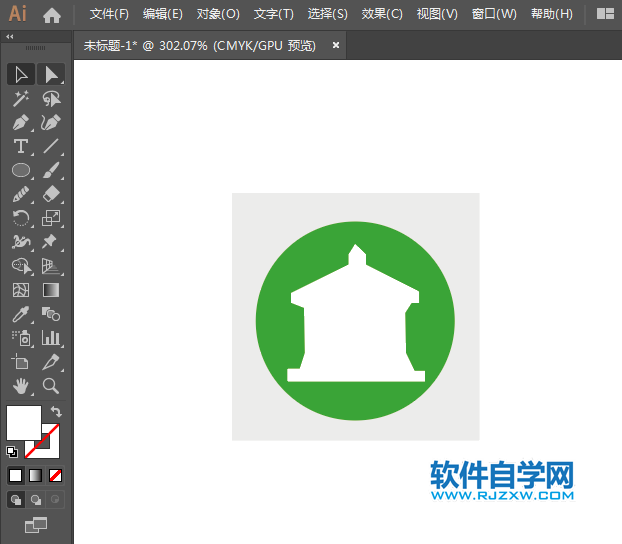Open the arrange documents workspace switcher

605,14
